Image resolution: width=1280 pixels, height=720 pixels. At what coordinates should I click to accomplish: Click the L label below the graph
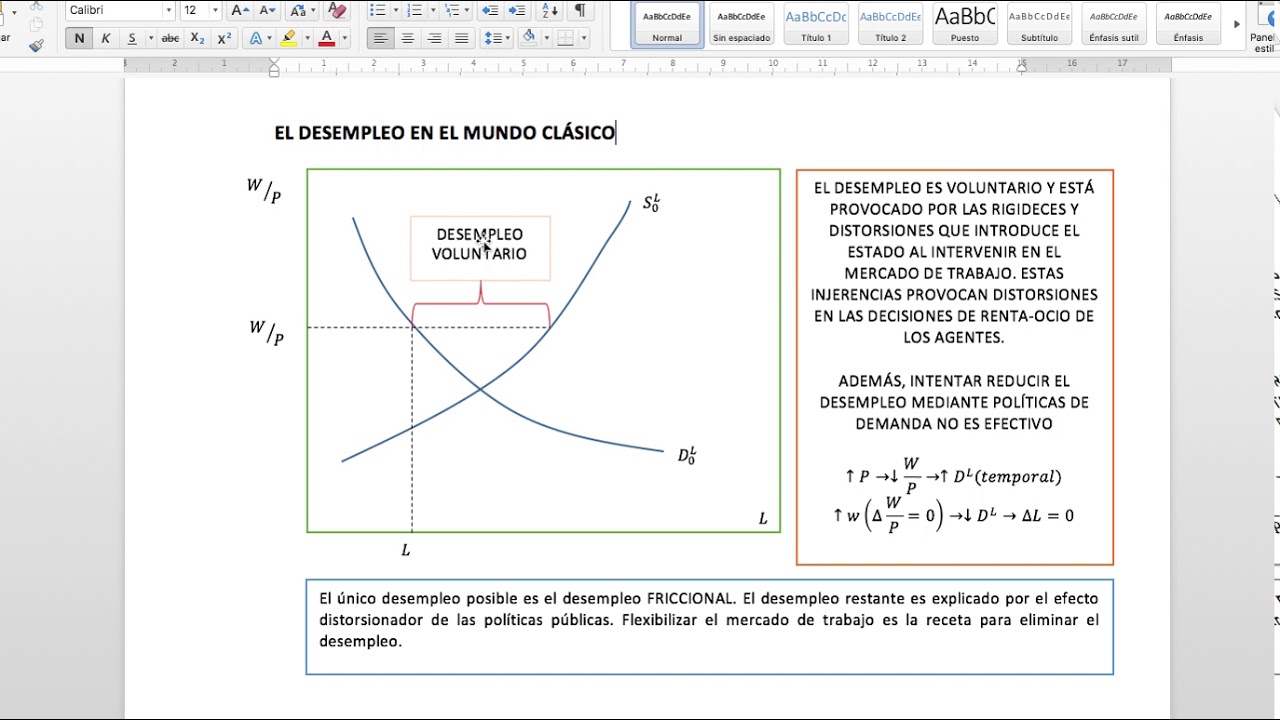click(406, 550)
